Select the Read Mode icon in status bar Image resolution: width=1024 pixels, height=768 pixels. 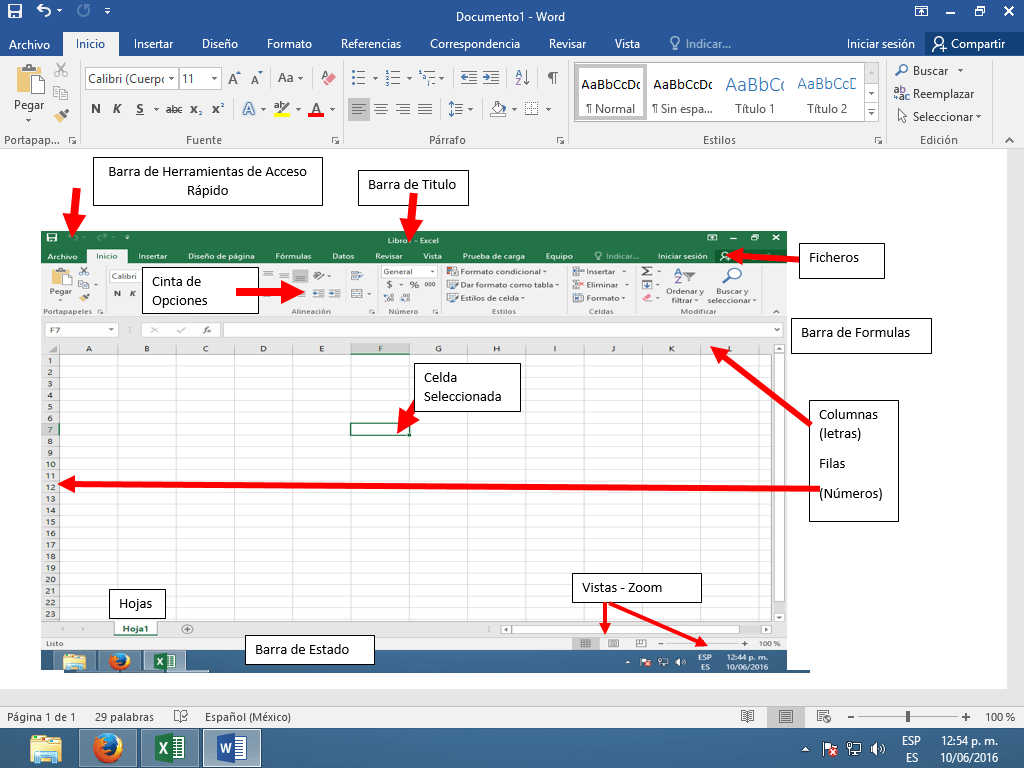coord(747,716)
